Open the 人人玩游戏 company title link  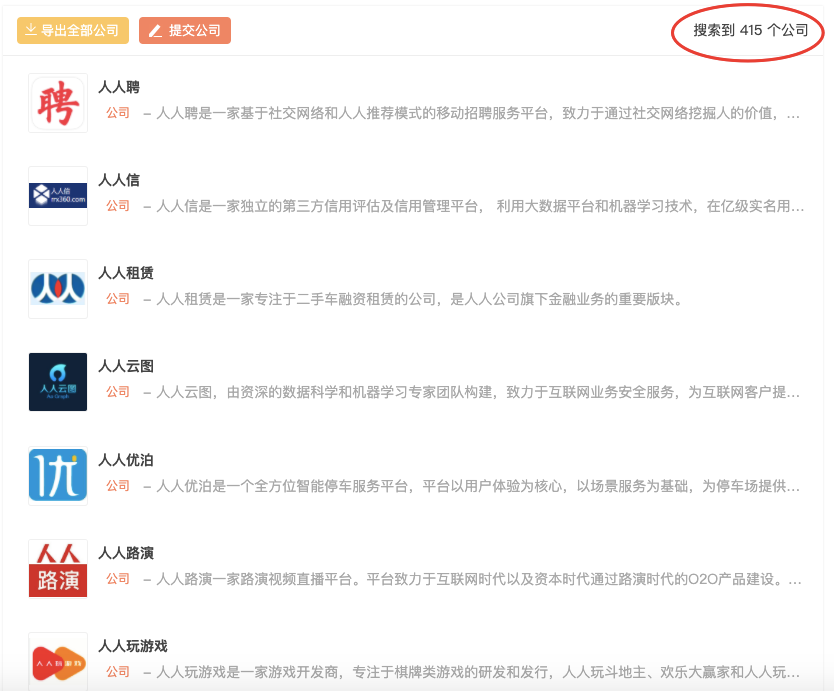pyautogui.click(x=133, y=646)
